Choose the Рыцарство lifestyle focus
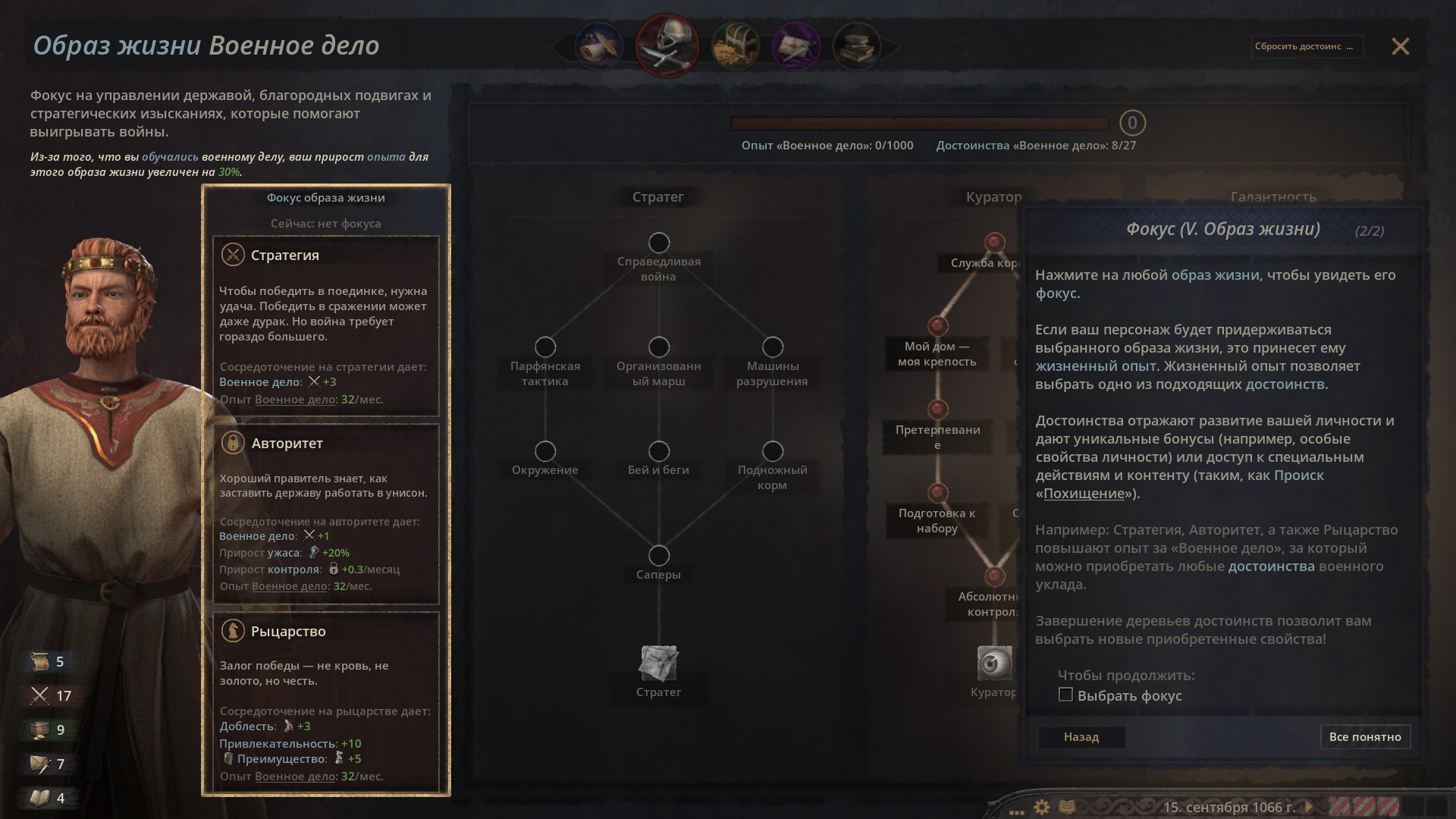 (326, 701)
